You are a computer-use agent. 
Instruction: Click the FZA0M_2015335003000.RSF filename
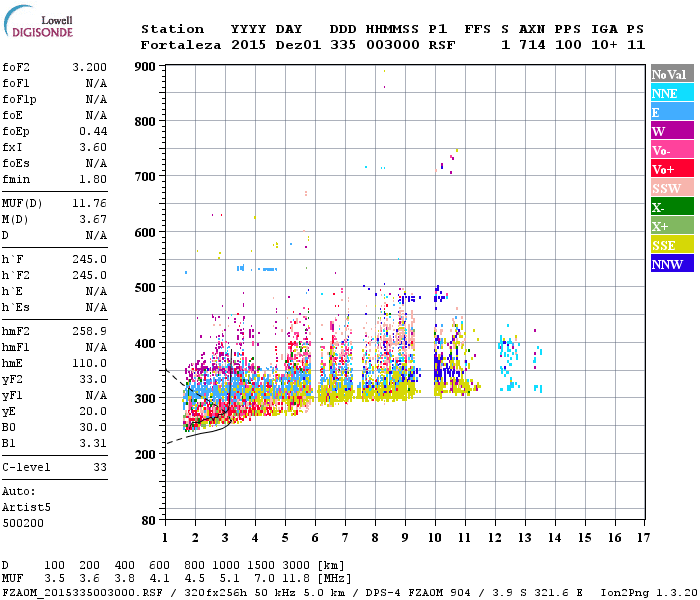point(83,593)
